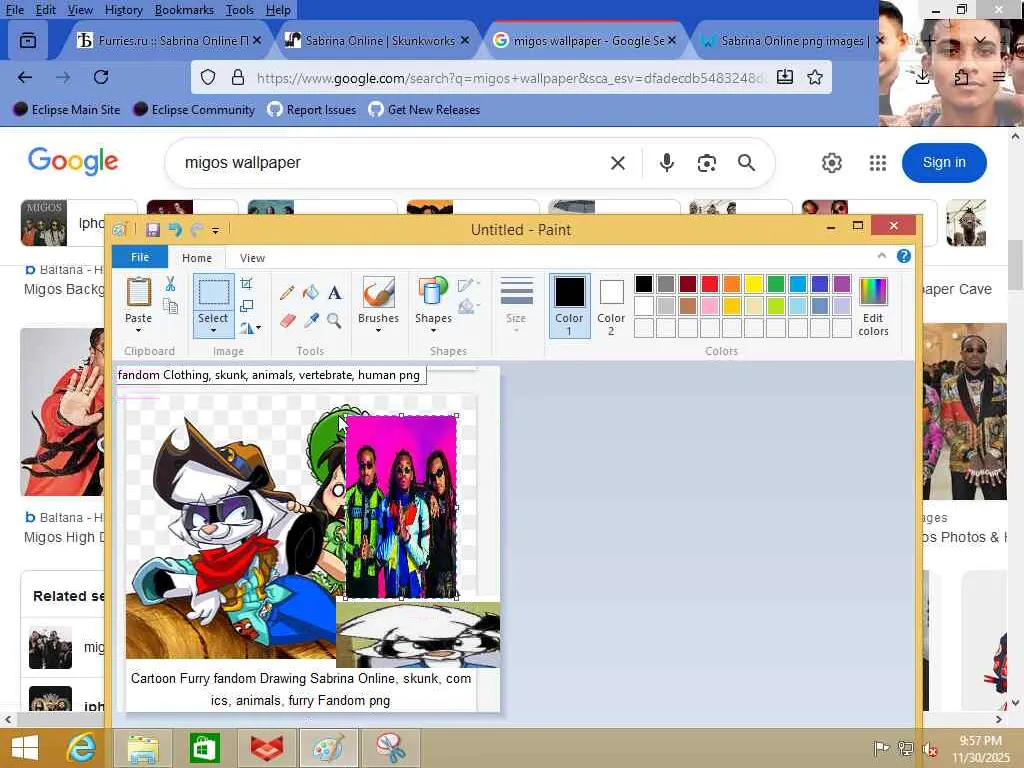The image size is (1024, 768).
Task: Click the pasted Migos image in canvas
Action: click(401, 507)
